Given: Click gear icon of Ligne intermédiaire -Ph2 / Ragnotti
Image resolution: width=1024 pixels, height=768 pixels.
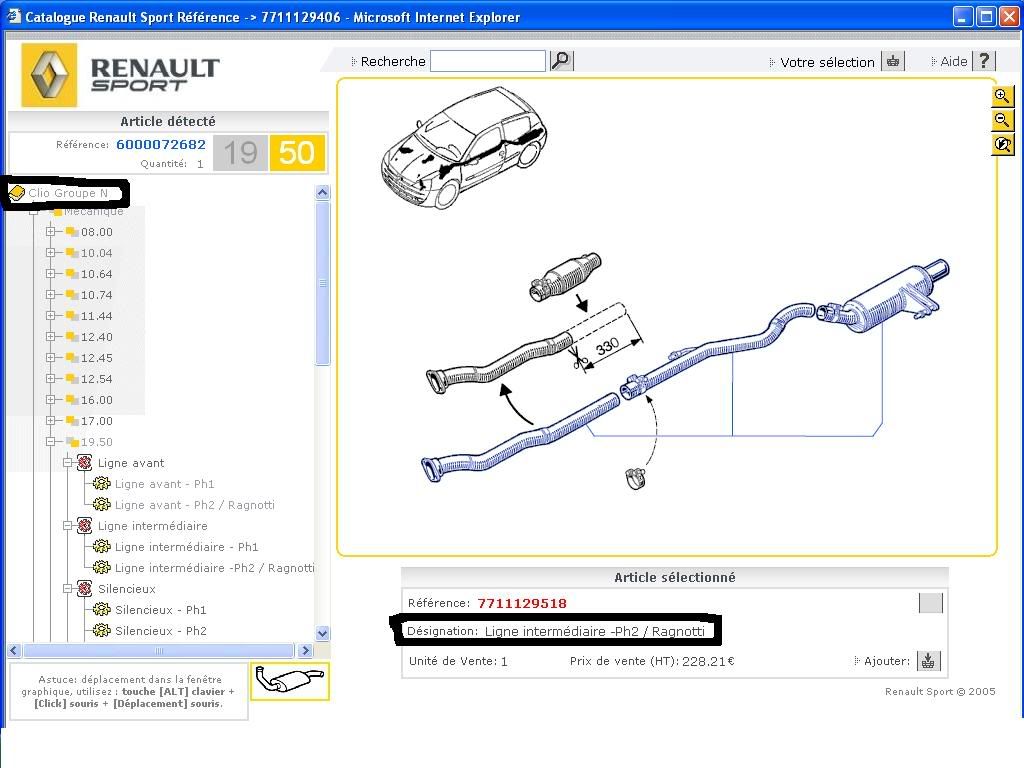Looking at the screenshot, I should coord(101,568).
